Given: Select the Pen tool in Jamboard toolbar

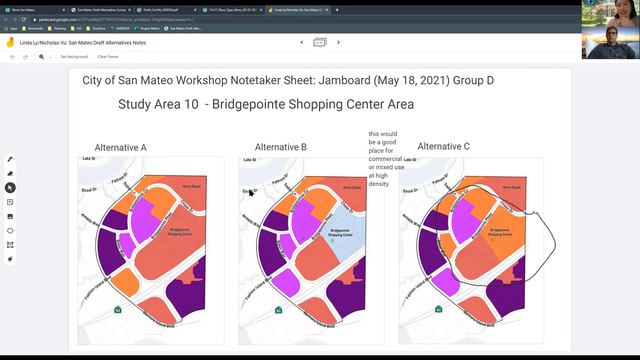Looking at the screenshot, I should tap(10, 159).
